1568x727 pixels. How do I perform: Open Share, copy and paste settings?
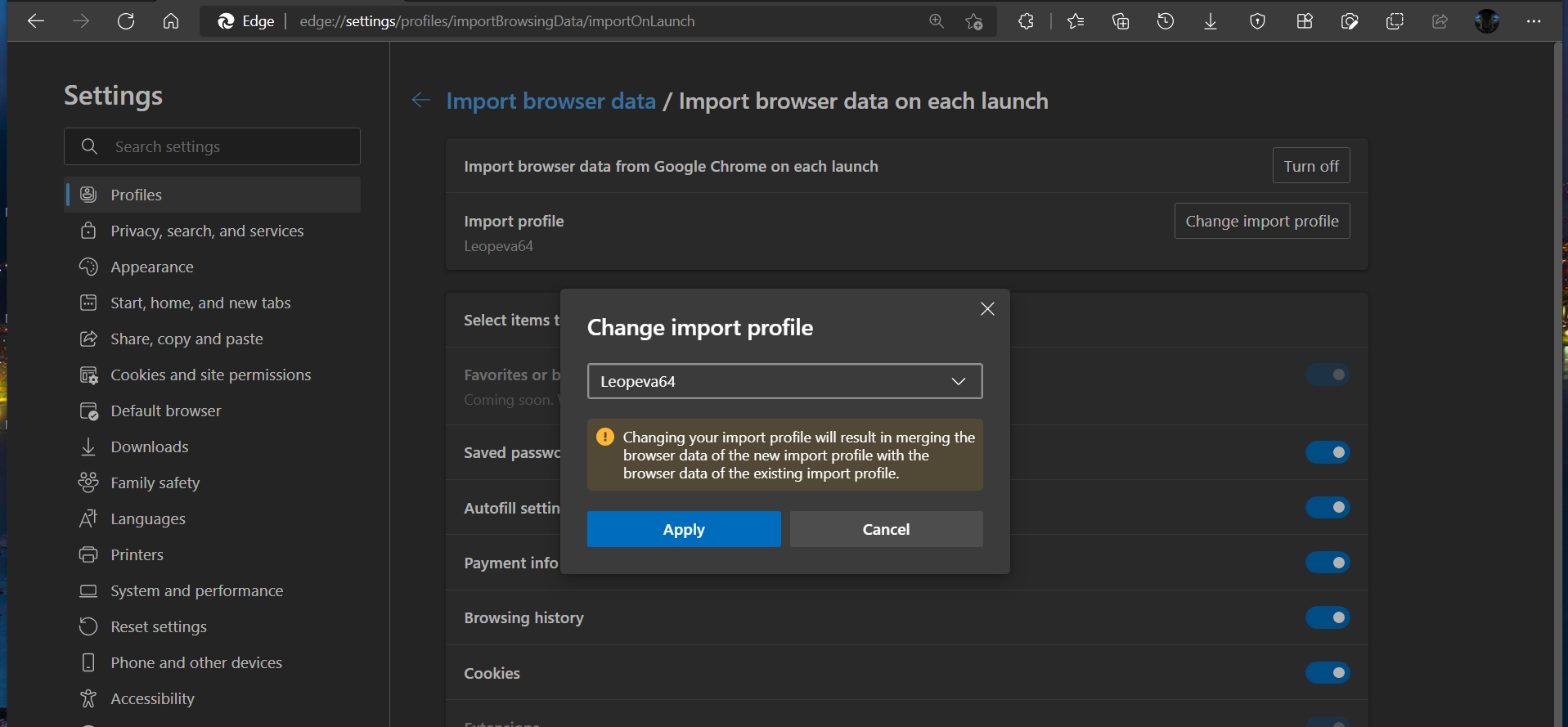pos(213,339)
